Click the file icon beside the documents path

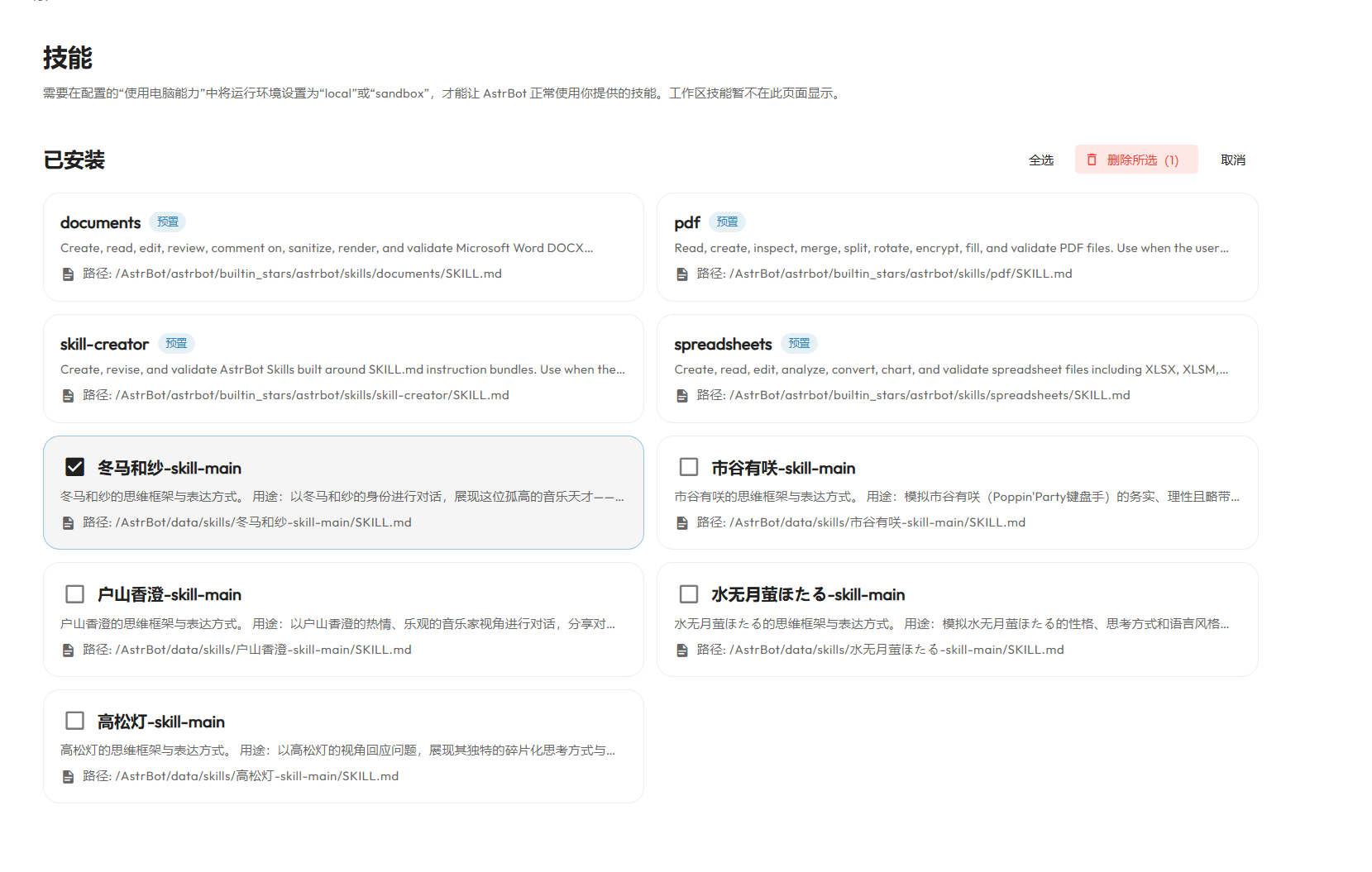[x=69, y=274]
